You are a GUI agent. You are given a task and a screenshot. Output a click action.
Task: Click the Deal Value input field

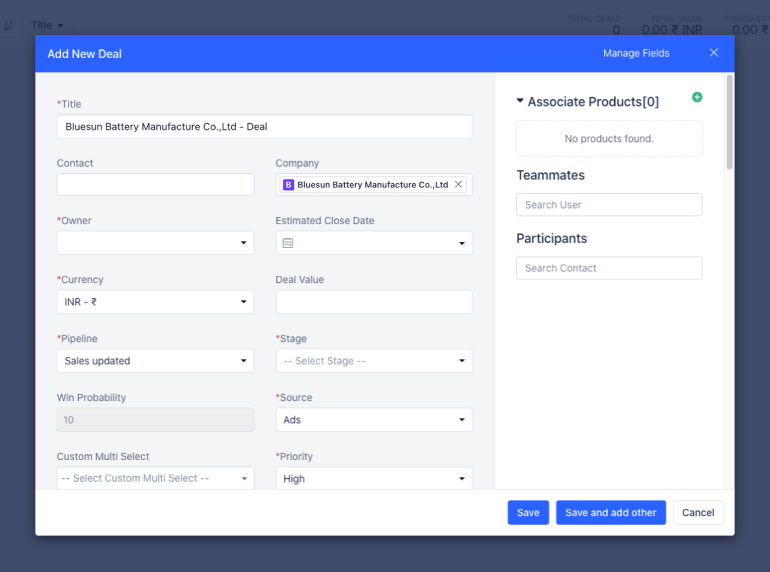point(373,302)
